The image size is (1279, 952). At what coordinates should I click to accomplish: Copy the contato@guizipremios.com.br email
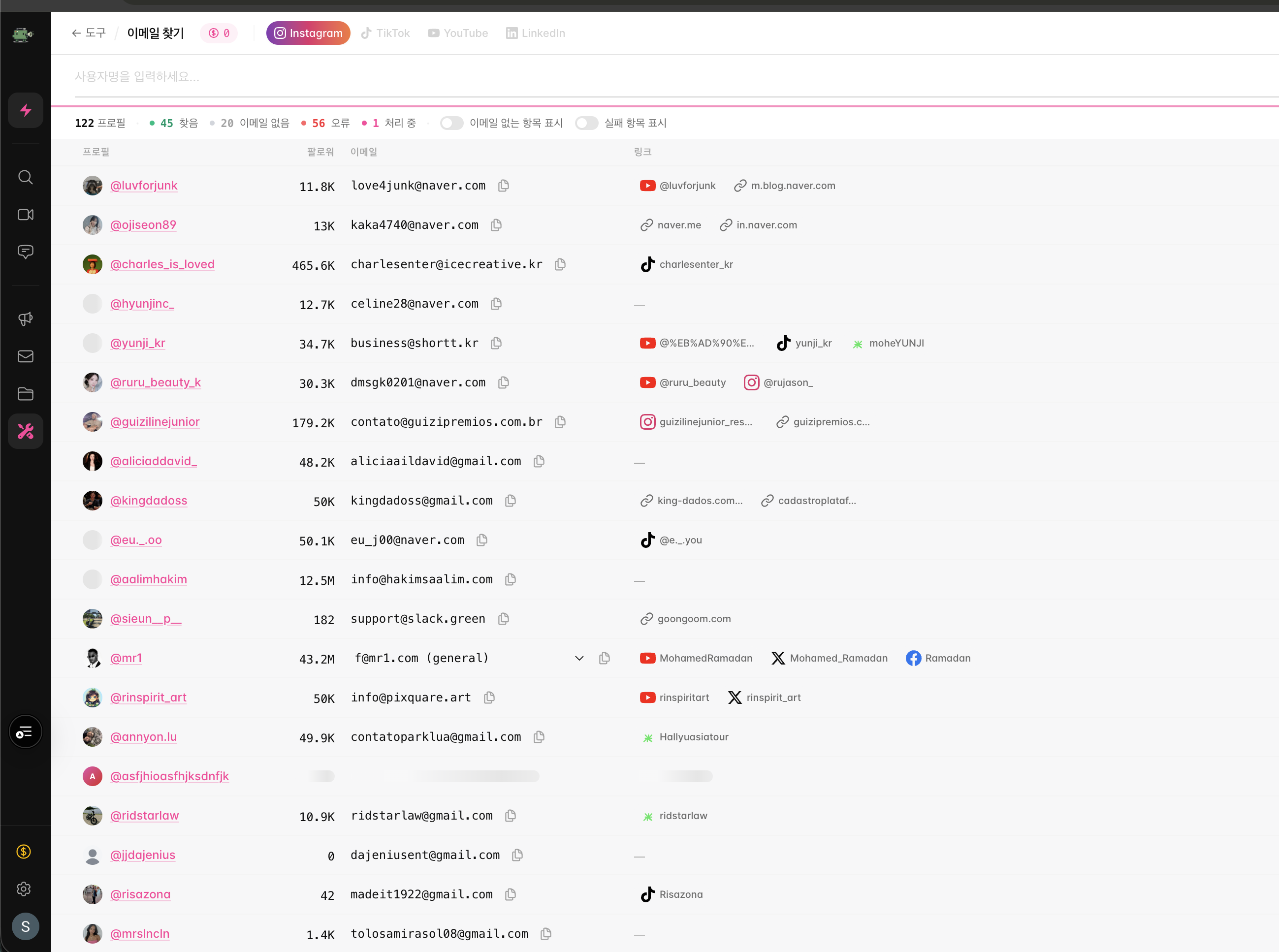point(560,422)
